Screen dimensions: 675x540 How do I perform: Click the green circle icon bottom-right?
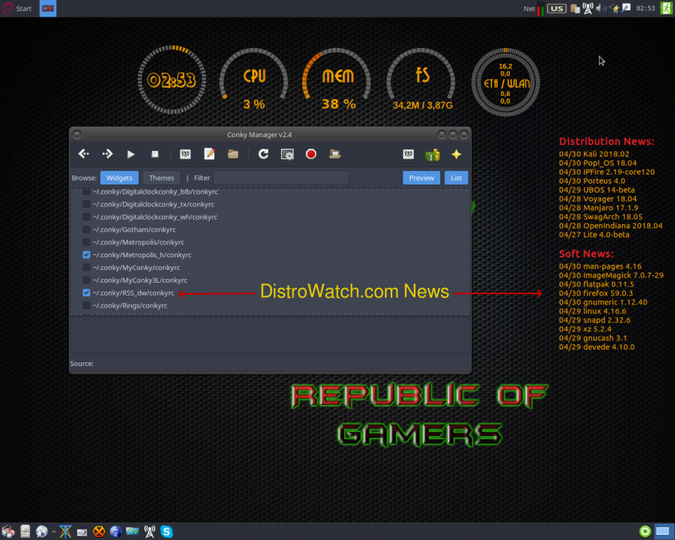tap(645, 531)
